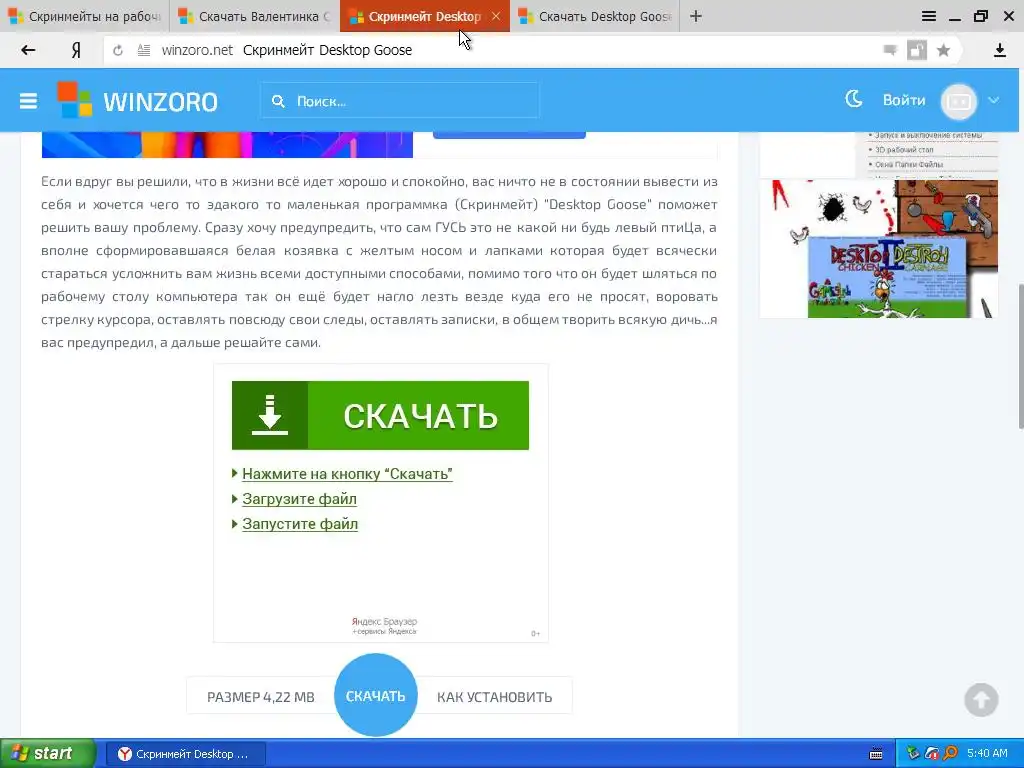
Task: Open the Windows start button
Action: (48, 754)
